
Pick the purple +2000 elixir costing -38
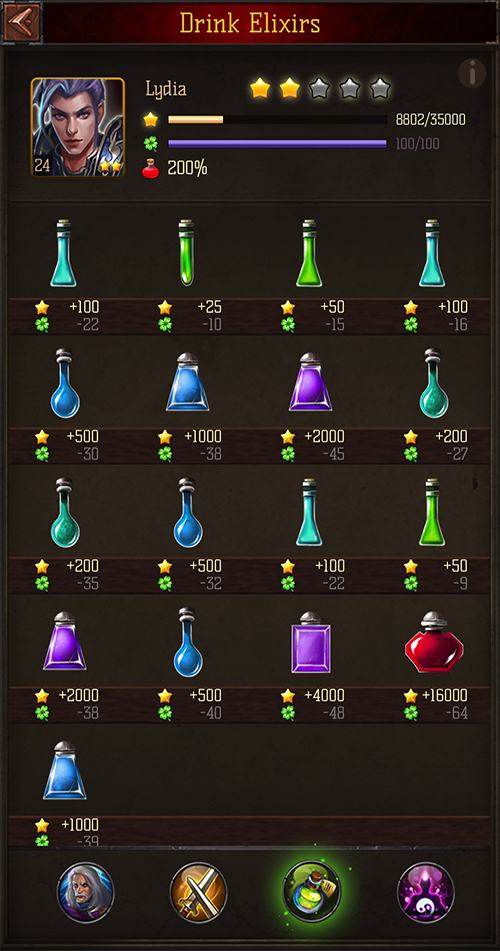click(x=64, y=641)
